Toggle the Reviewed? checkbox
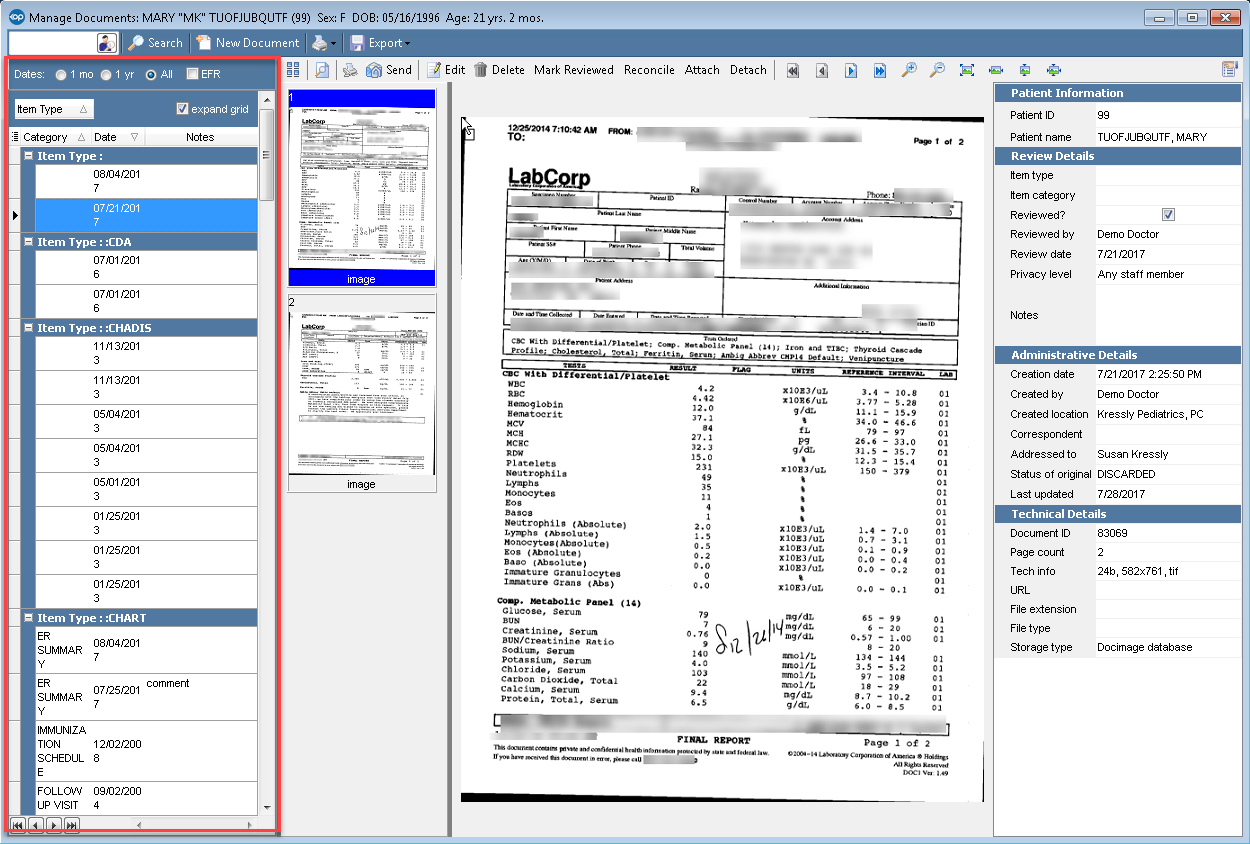 click(1168, 215)
